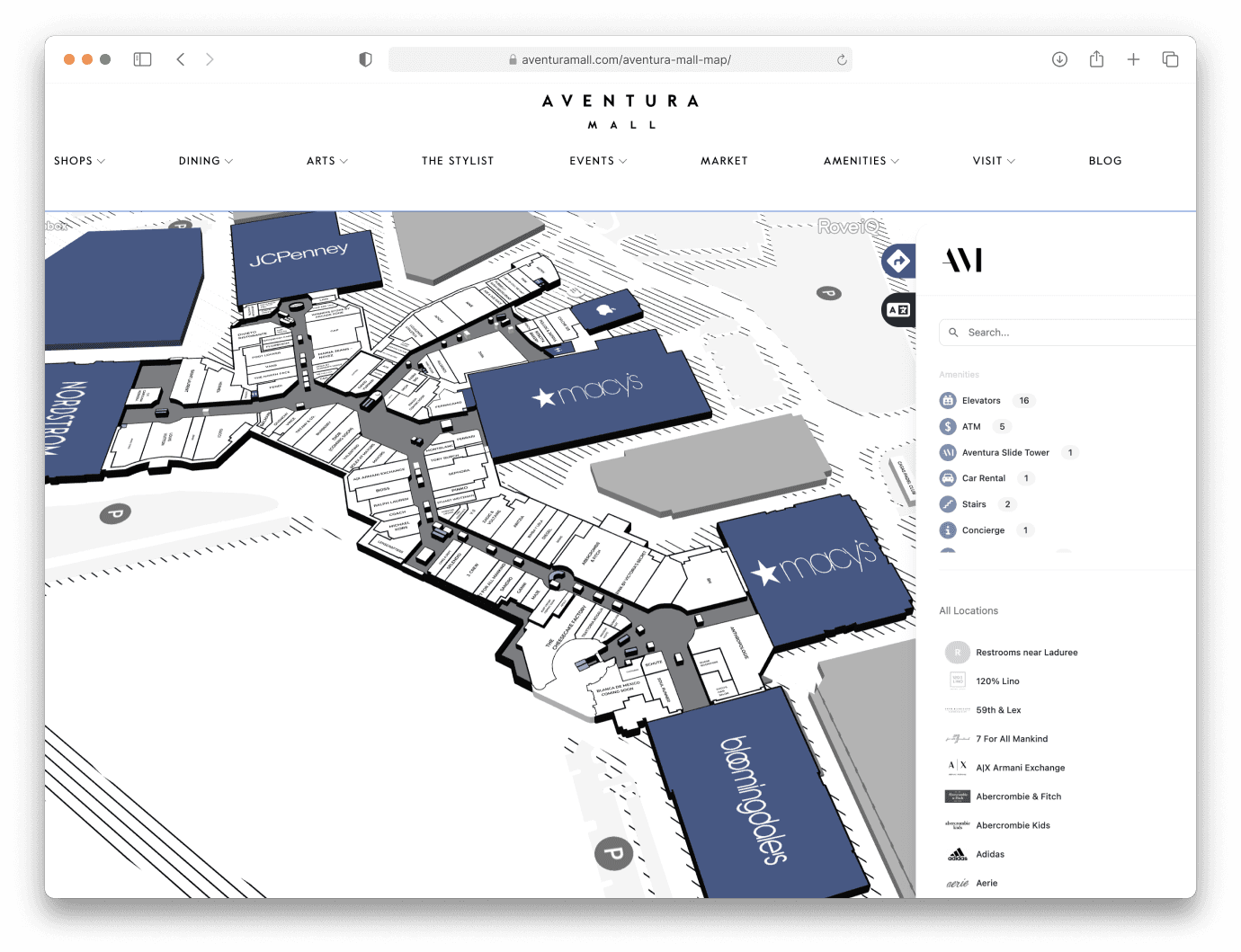Expand the DINING dropdown menu
The width and height of the screenshot is (1241, 952).
pos(206,161)
